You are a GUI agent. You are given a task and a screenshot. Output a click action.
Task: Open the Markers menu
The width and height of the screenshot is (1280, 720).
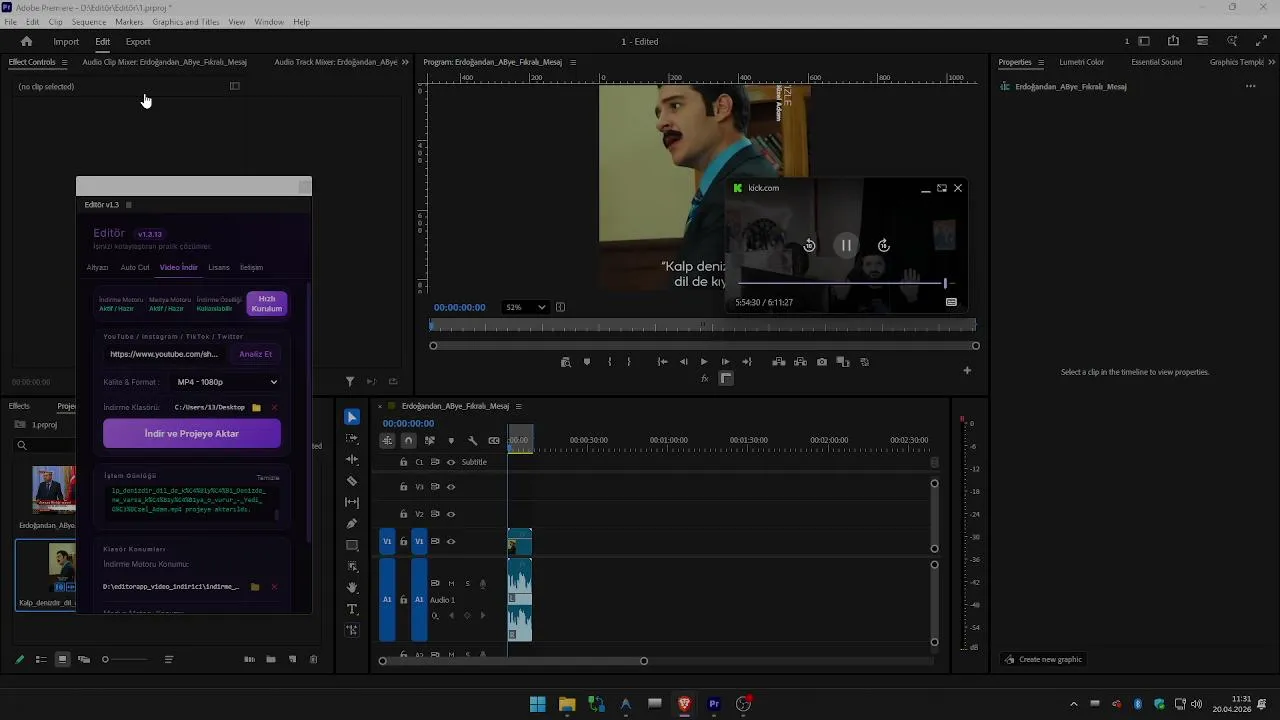(129, 22)
